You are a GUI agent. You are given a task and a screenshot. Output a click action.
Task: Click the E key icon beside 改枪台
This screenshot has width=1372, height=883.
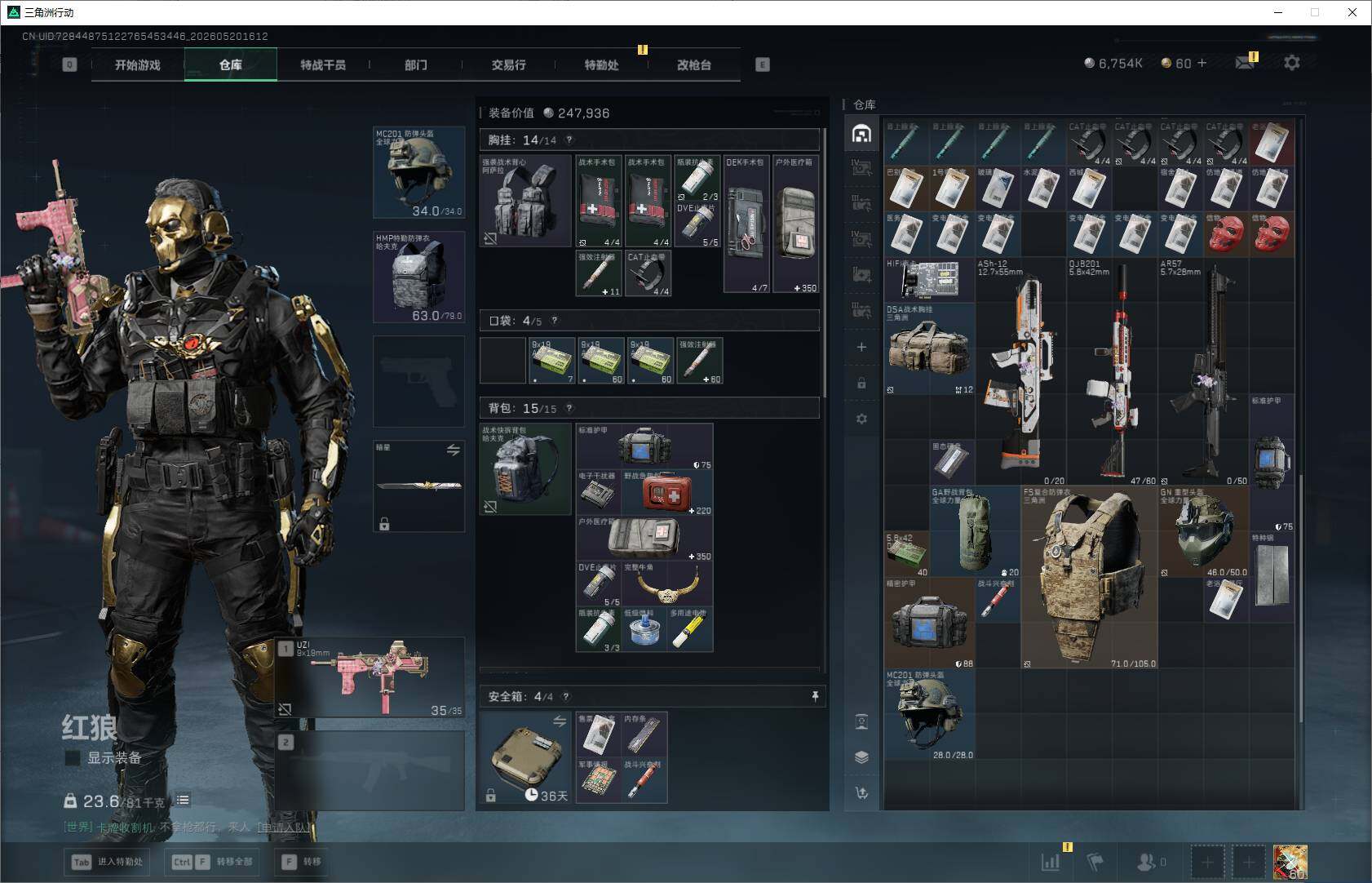click(763, 64)
